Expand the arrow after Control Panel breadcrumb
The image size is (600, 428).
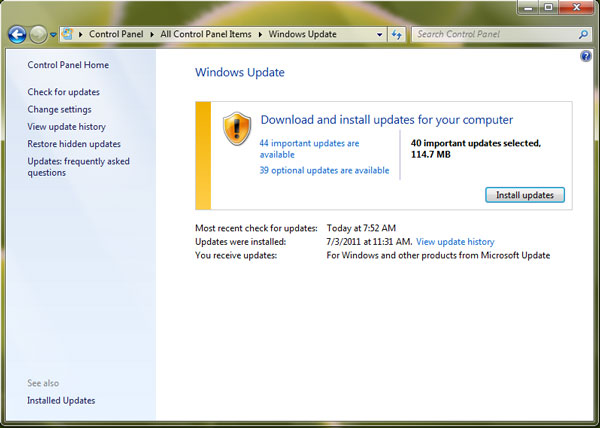152,34
